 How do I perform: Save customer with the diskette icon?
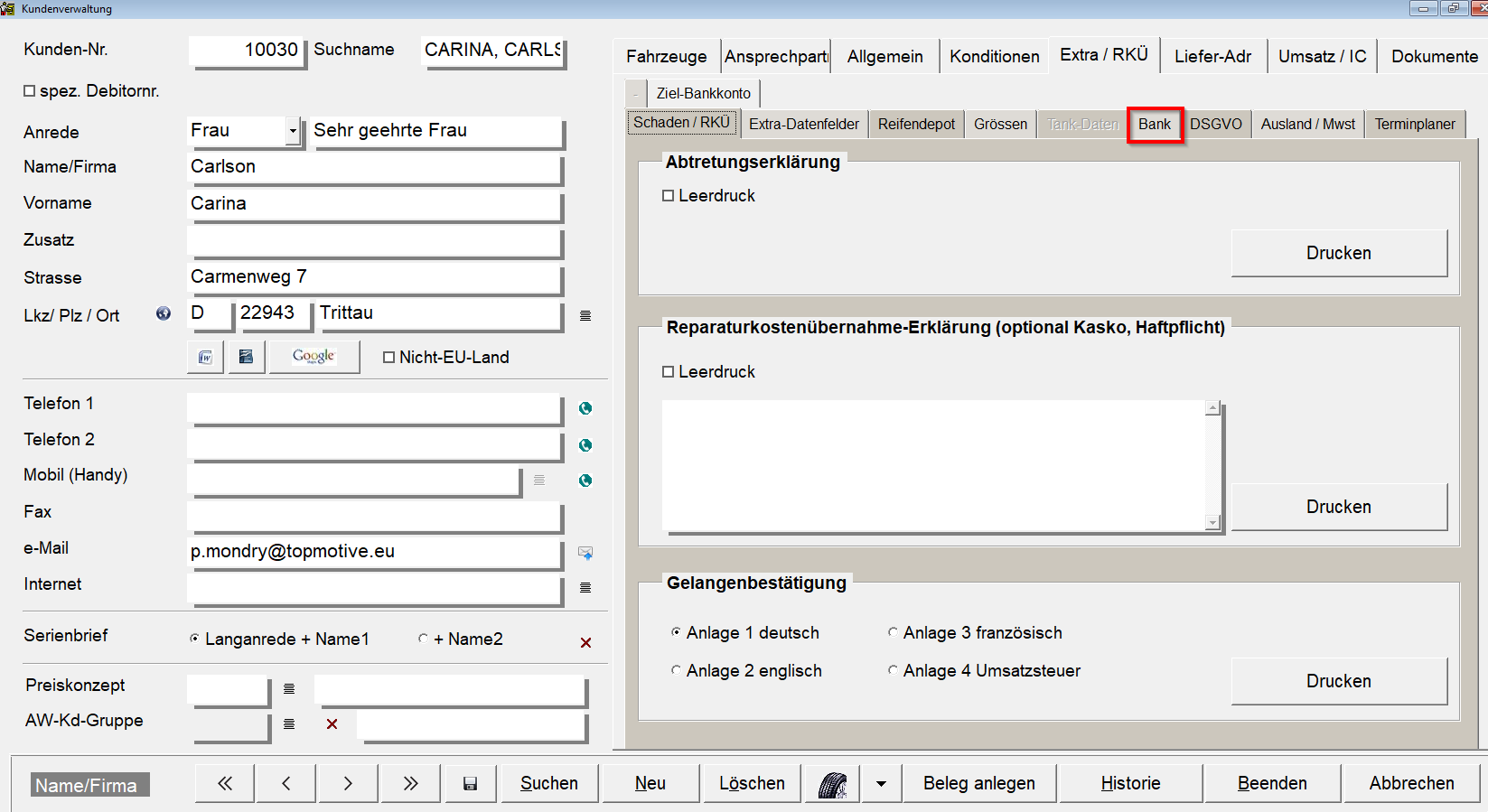470,783
